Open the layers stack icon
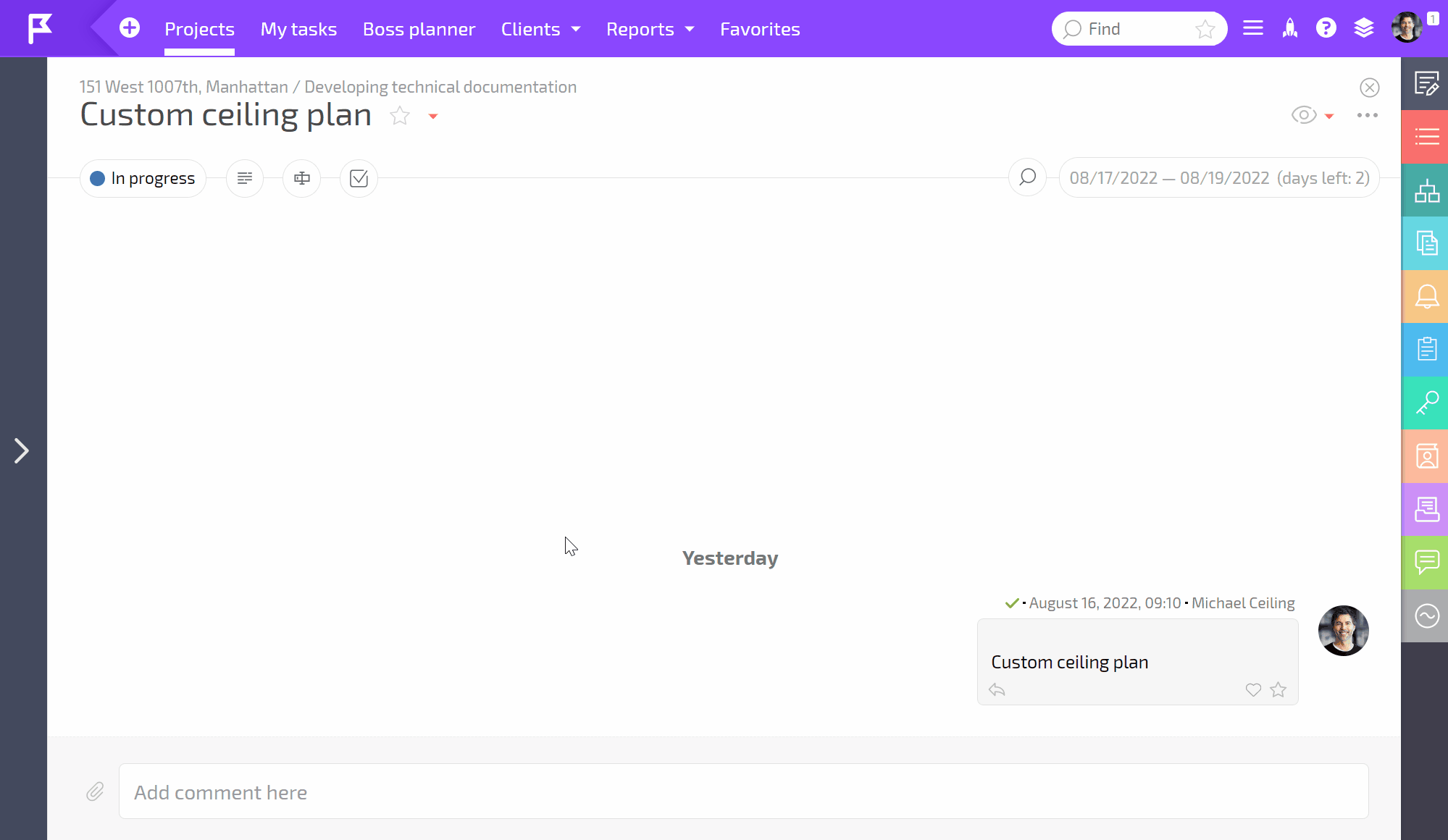Image resolution: width=1448 pixels, height=840 pixels. 1363,29
